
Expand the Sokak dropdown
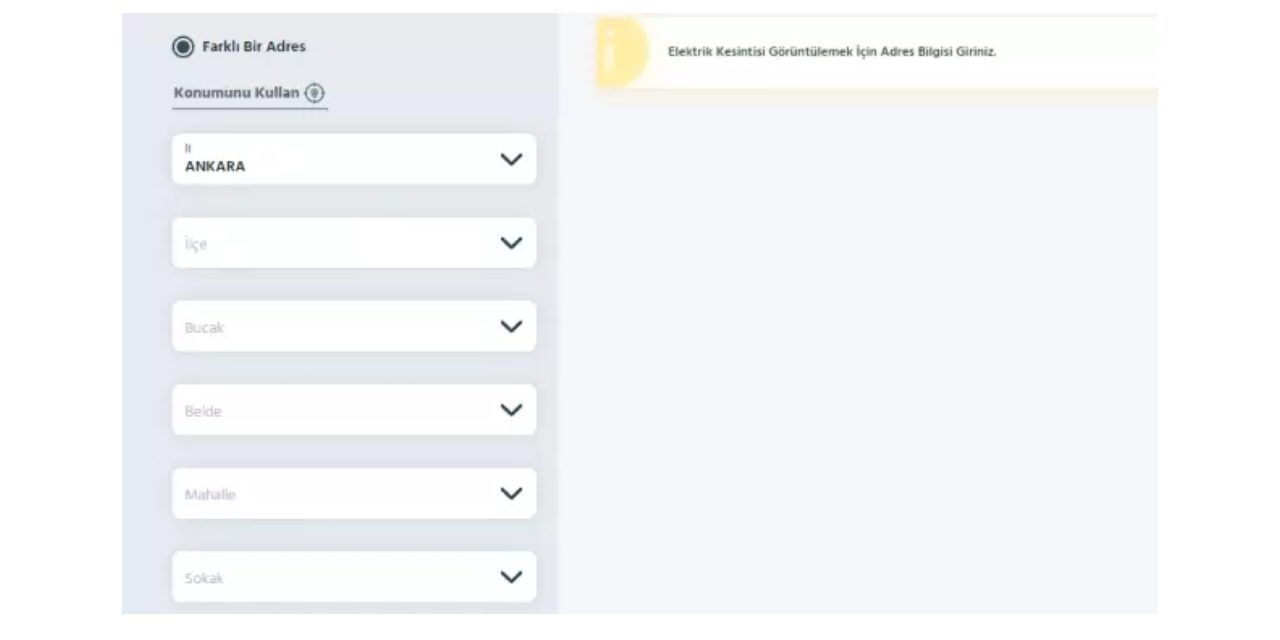coord(354,577)
